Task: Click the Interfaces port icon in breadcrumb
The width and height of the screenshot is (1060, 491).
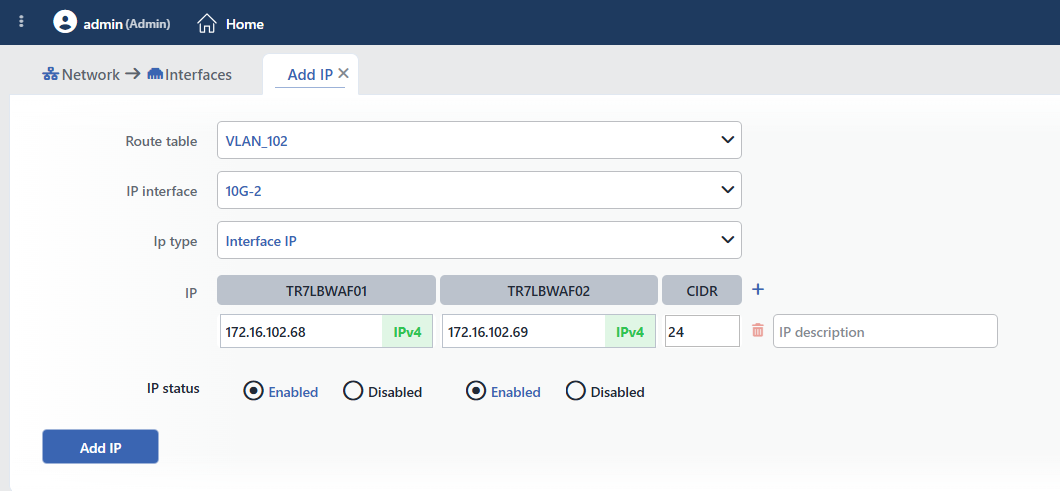Action: [155, 74]
